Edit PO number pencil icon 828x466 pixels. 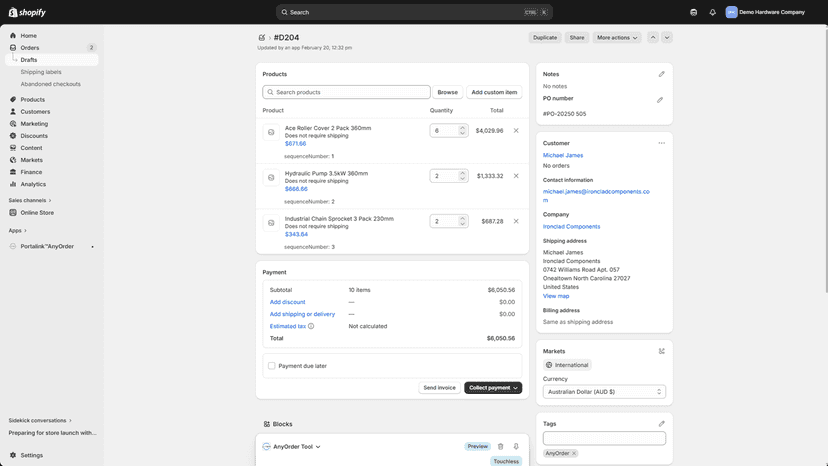click(x=660, y=100)
